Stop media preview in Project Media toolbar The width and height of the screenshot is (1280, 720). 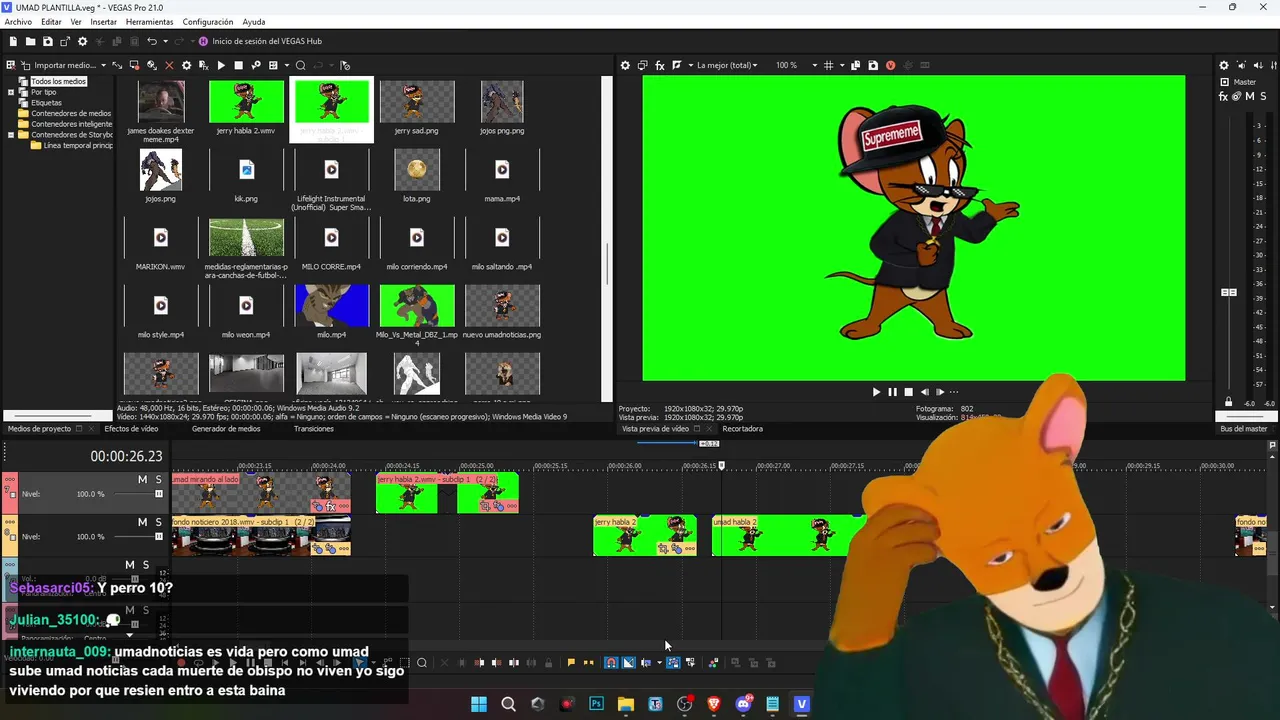point(238,65)
